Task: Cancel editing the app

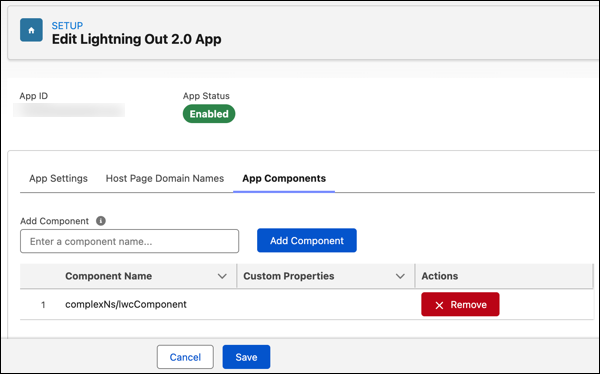Action: (185, 357)
